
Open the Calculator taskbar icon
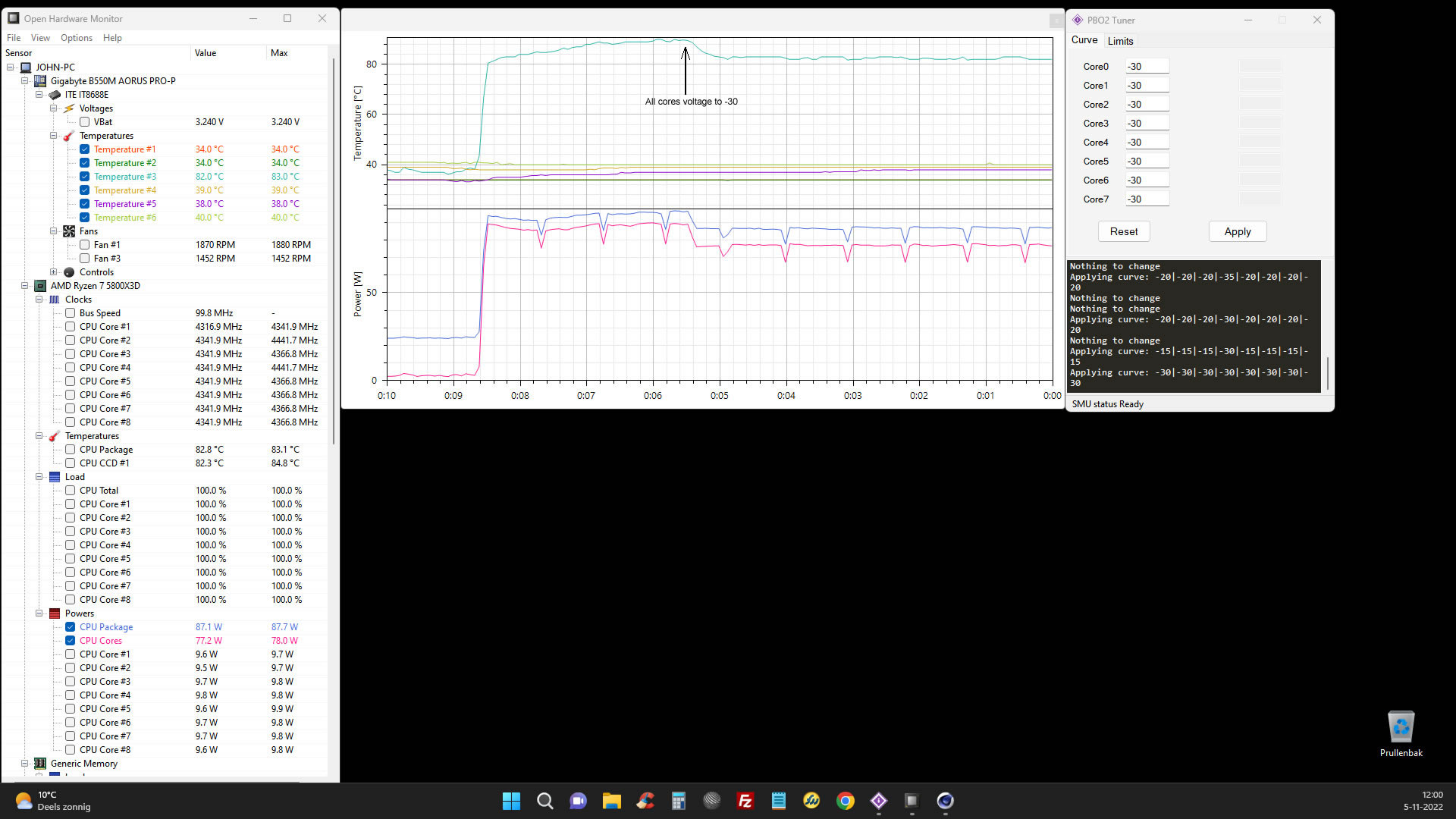click(x=678, y=801)
